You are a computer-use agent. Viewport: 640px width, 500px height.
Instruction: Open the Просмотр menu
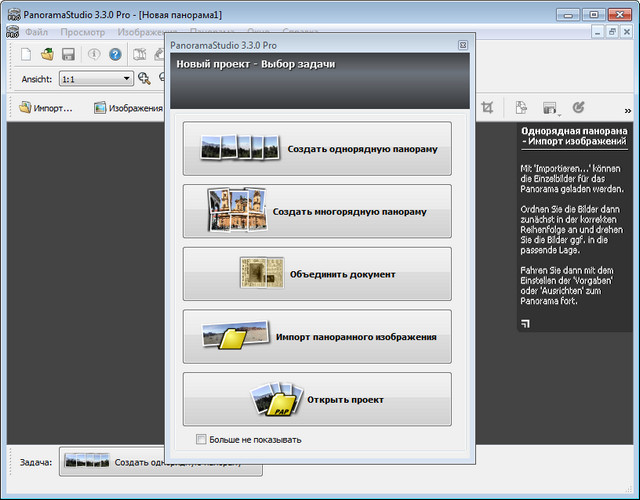point(82,32)
